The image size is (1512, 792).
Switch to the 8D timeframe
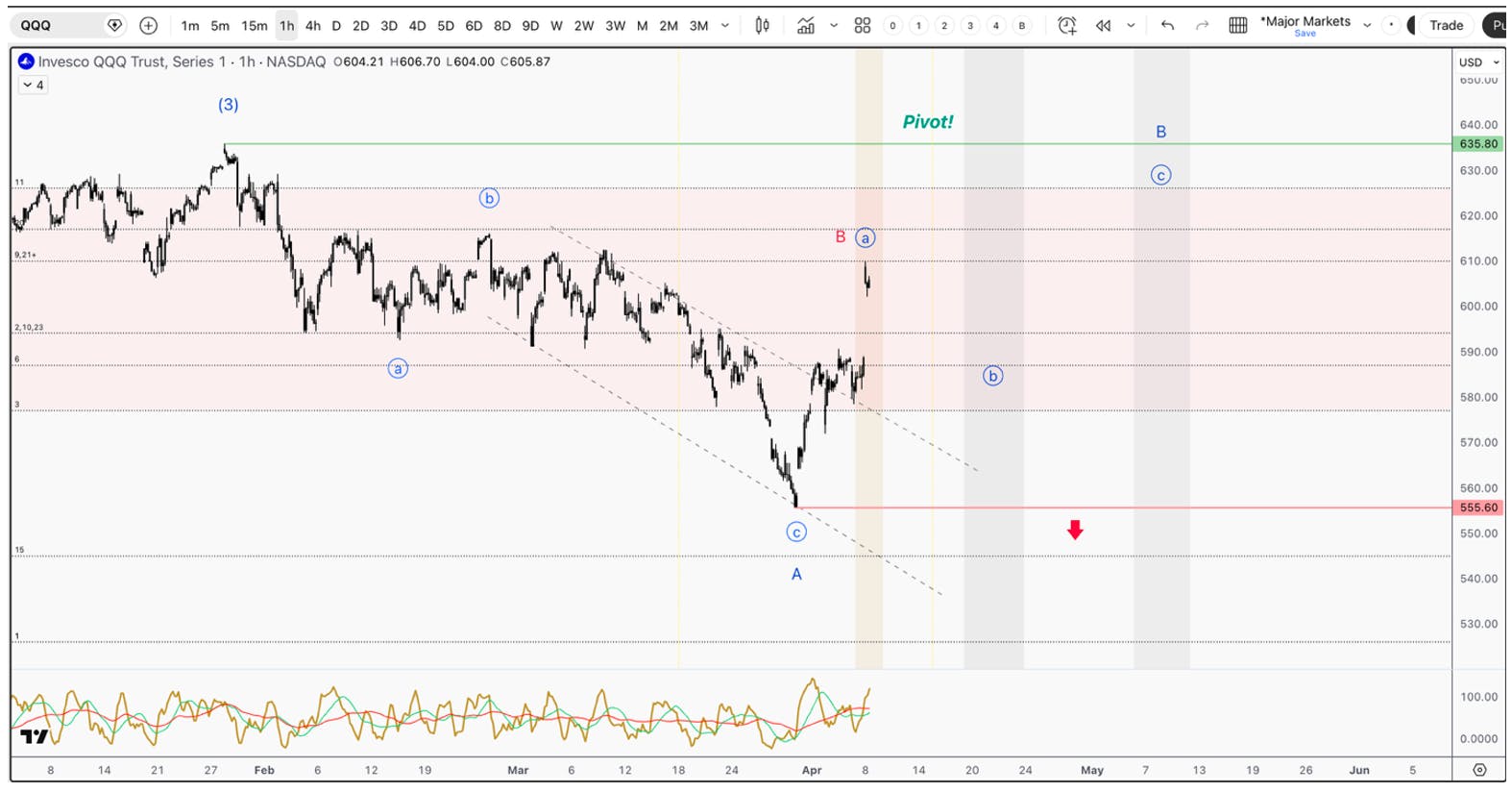point(502,26)
